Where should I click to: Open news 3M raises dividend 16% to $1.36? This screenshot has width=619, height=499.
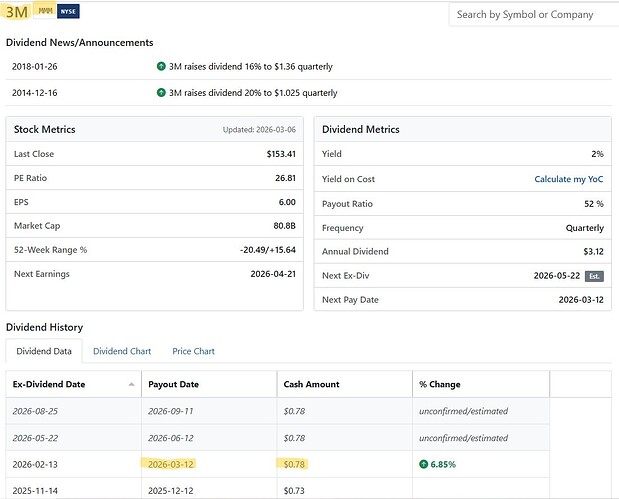pyautogui.click(x=251, y=66)
